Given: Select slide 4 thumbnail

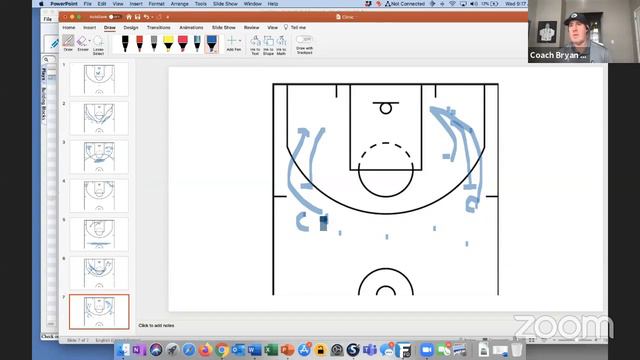Looking at the screenshot, I should click(99, 196).
